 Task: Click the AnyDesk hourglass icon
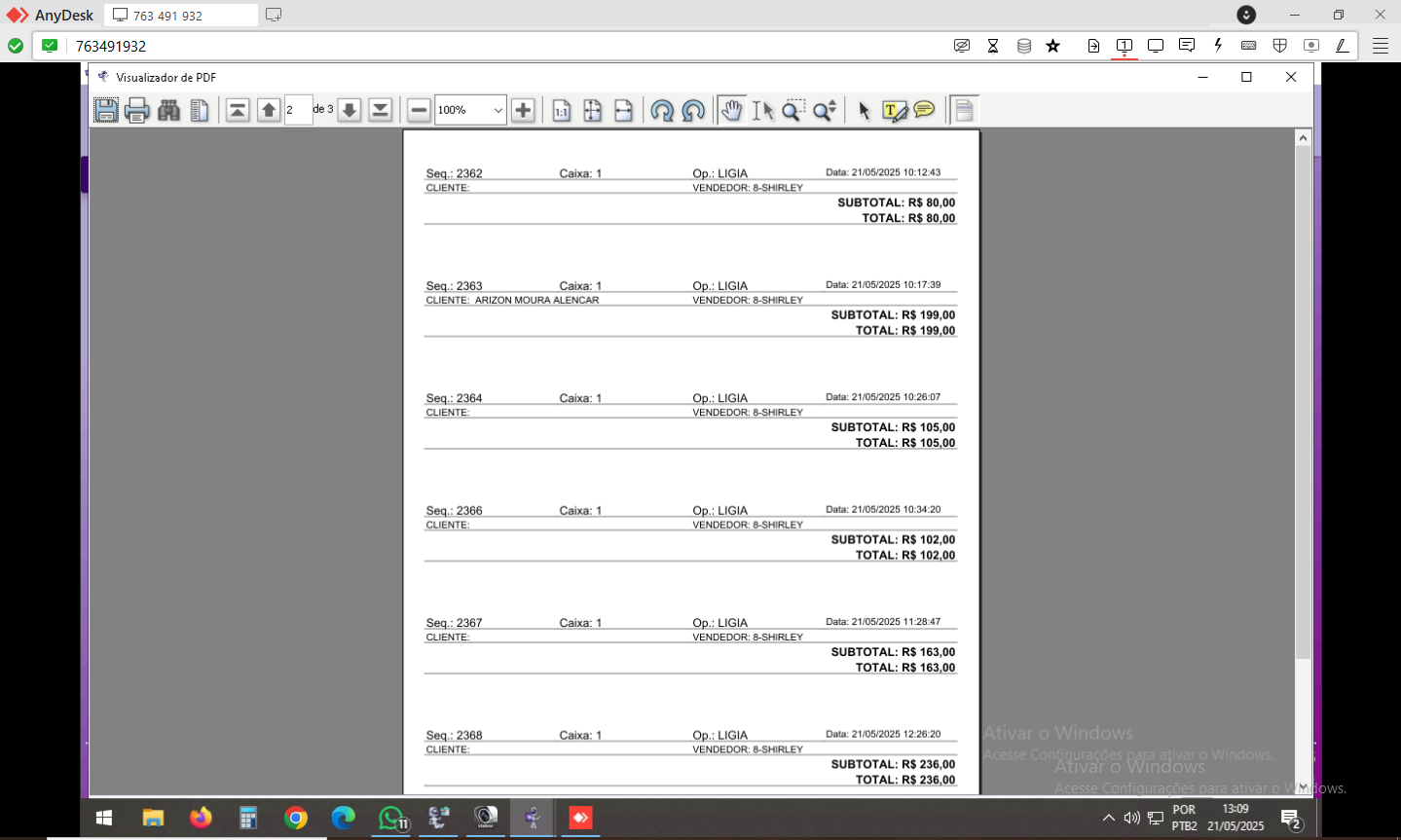click(993, 46)
